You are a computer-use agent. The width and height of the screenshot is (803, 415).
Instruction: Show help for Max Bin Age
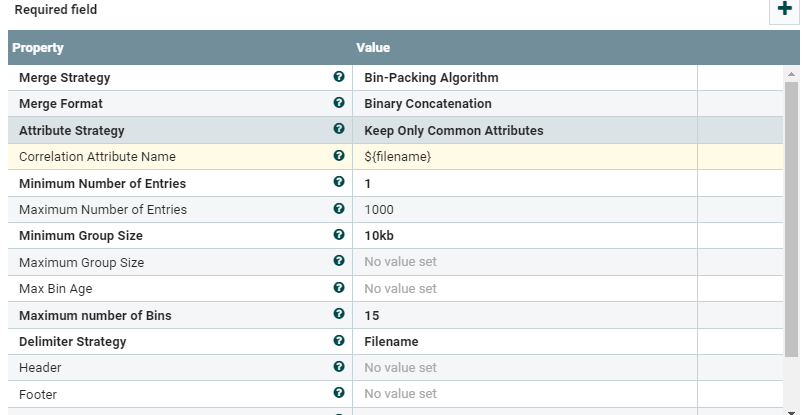click(x=339, y=288)
